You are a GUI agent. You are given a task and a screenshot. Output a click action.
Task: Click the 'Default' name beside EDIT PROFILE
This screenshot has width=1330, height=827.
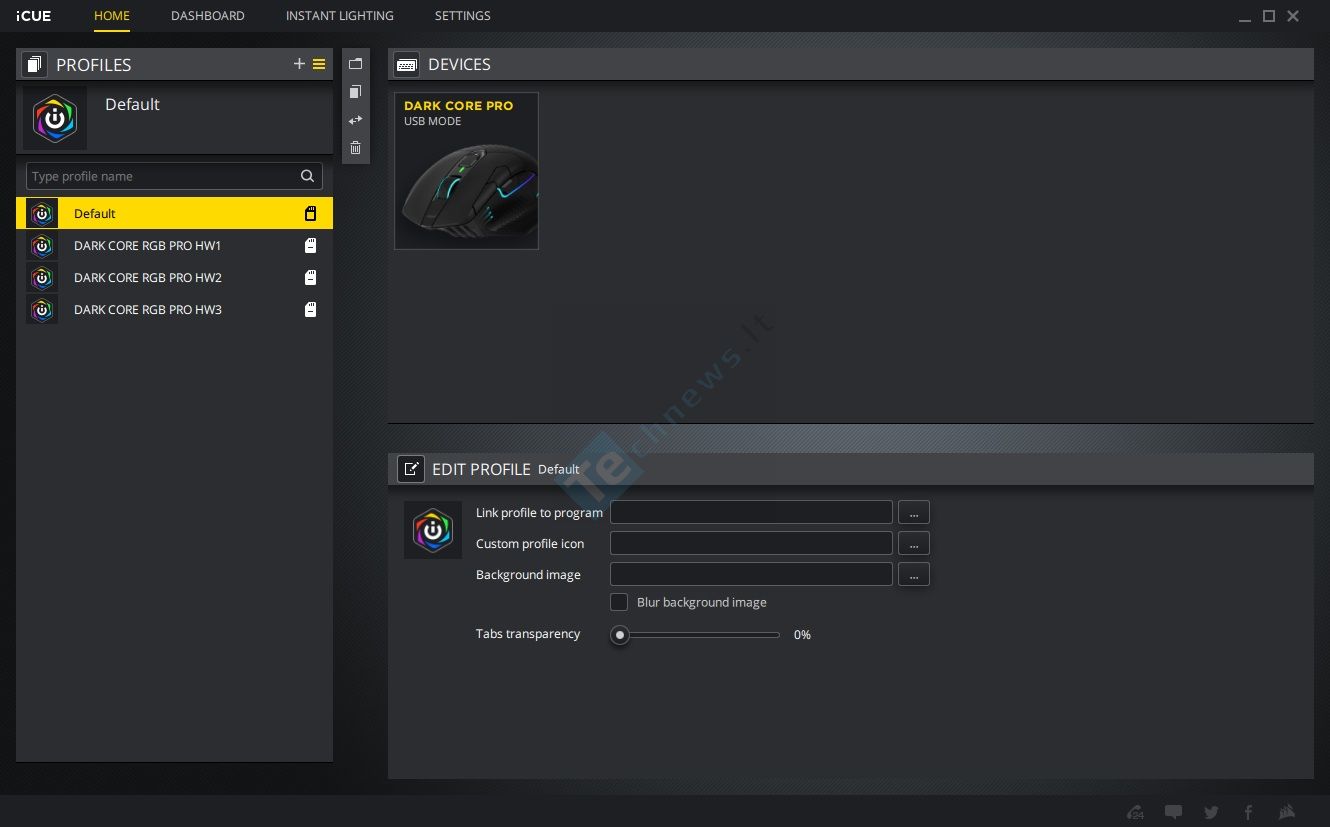point(558,469)
